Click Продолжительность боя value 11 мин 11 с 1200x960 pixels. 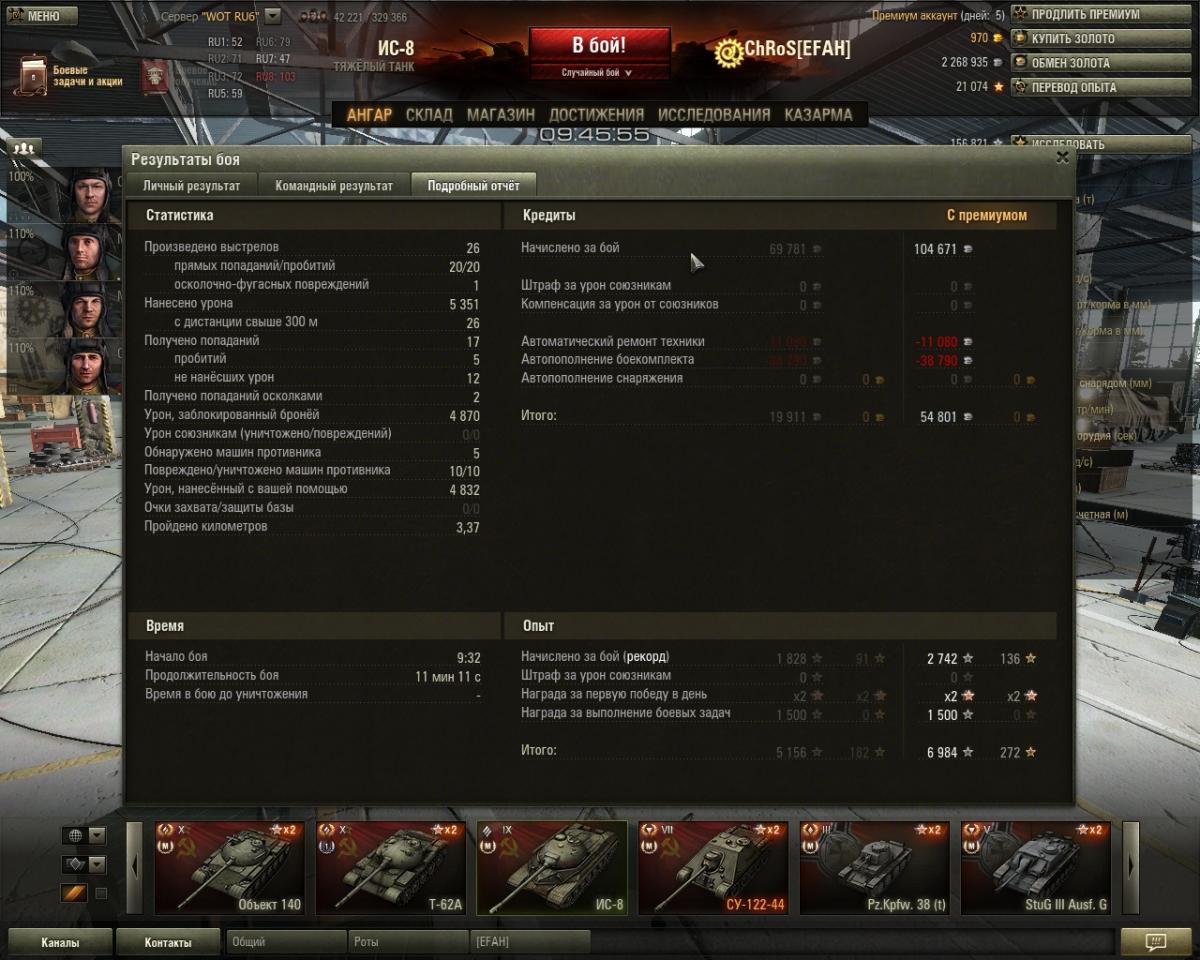(x=448, y=677)
